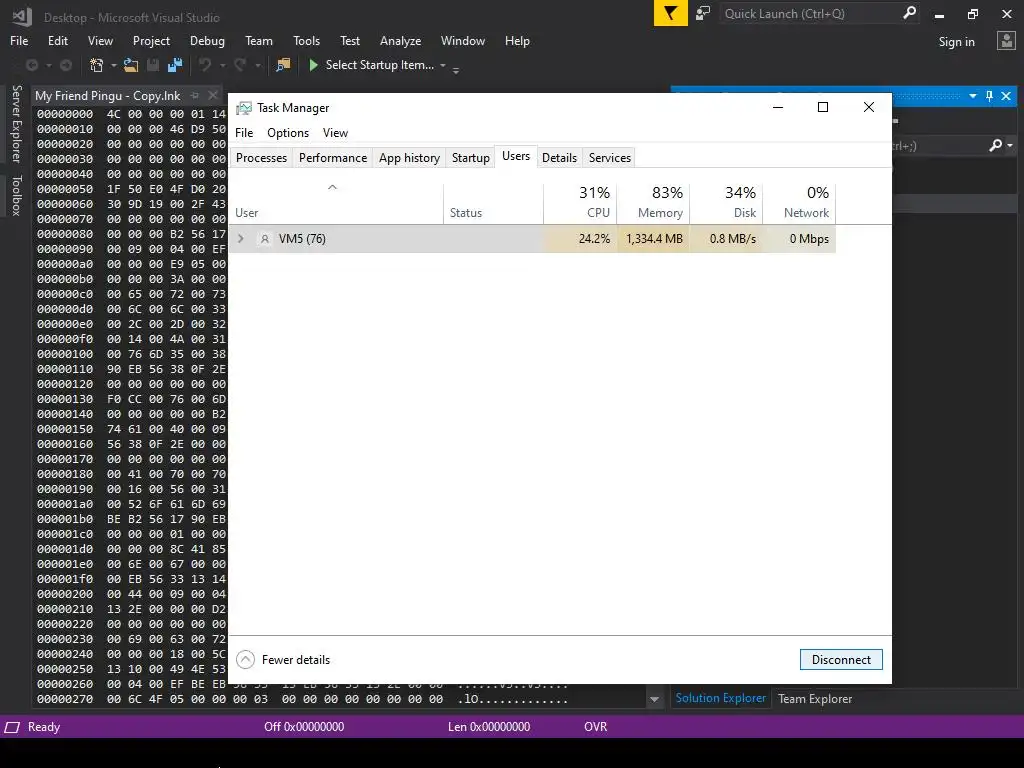Click the scroll down arrow of hex editor
The image size is (1024, 768).
[654, 699]
